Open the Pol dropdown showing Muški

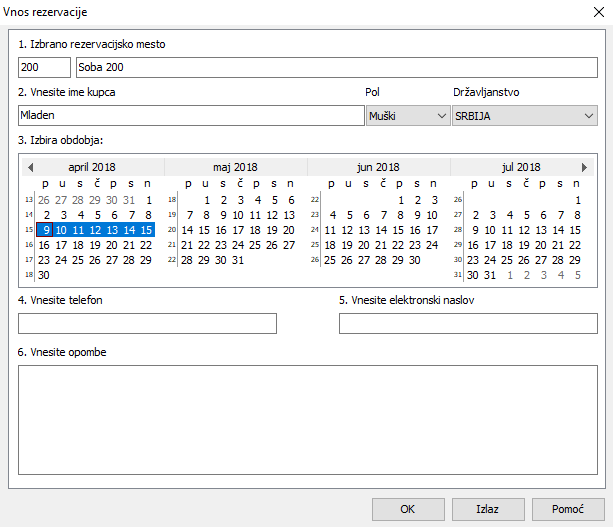408,116
